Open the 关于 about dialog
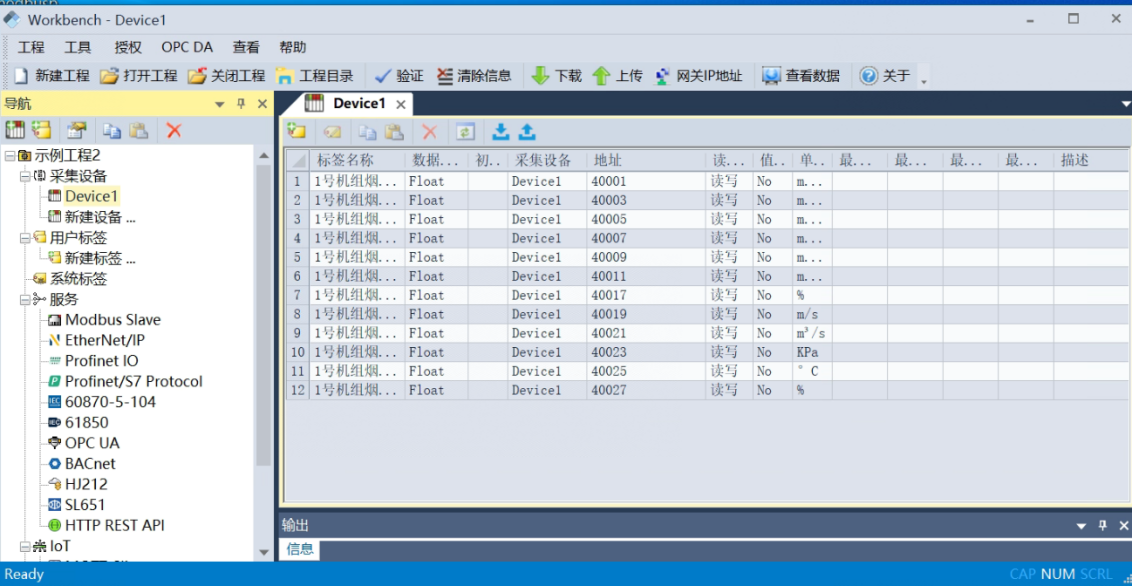Screen dimensions: 1132x586 (885, 76)
